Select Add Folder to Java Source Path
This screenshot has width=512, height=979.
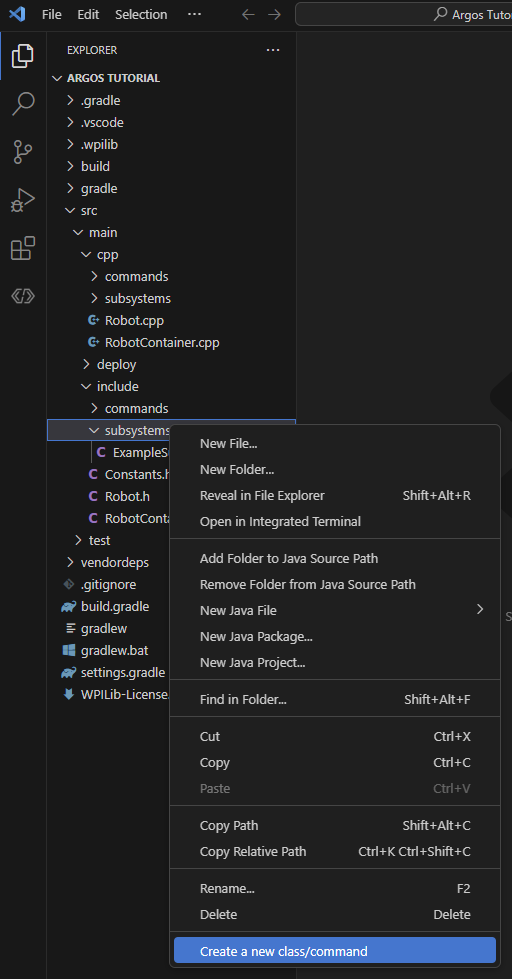[335, 559]
